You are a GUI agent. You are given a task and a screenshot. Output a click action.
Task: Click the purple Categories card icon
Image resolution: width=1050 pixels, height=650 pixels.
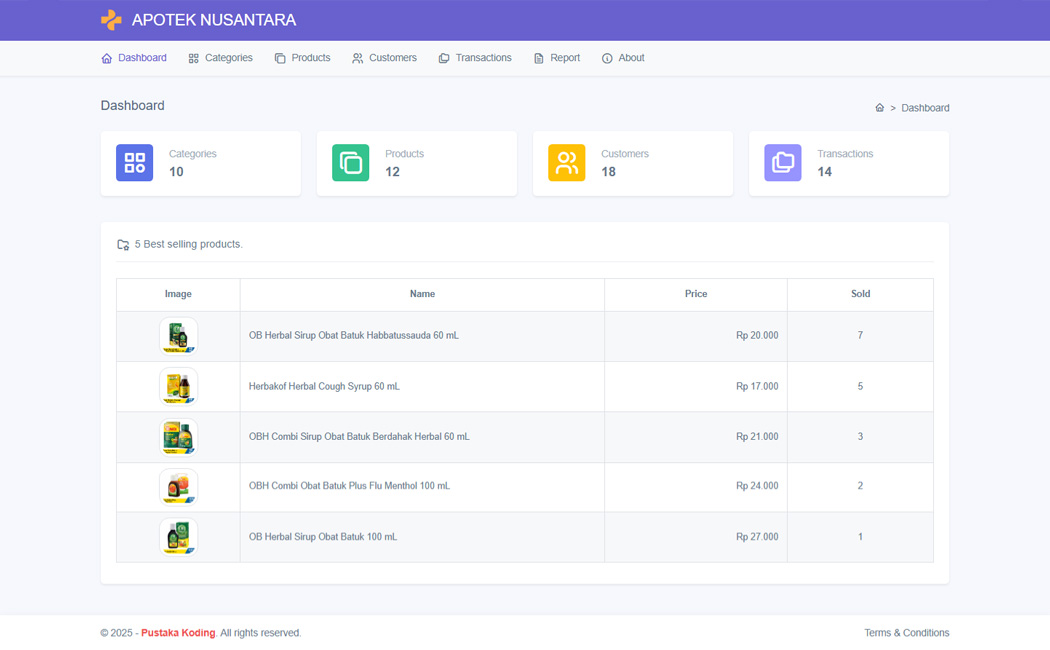(135, 162)
